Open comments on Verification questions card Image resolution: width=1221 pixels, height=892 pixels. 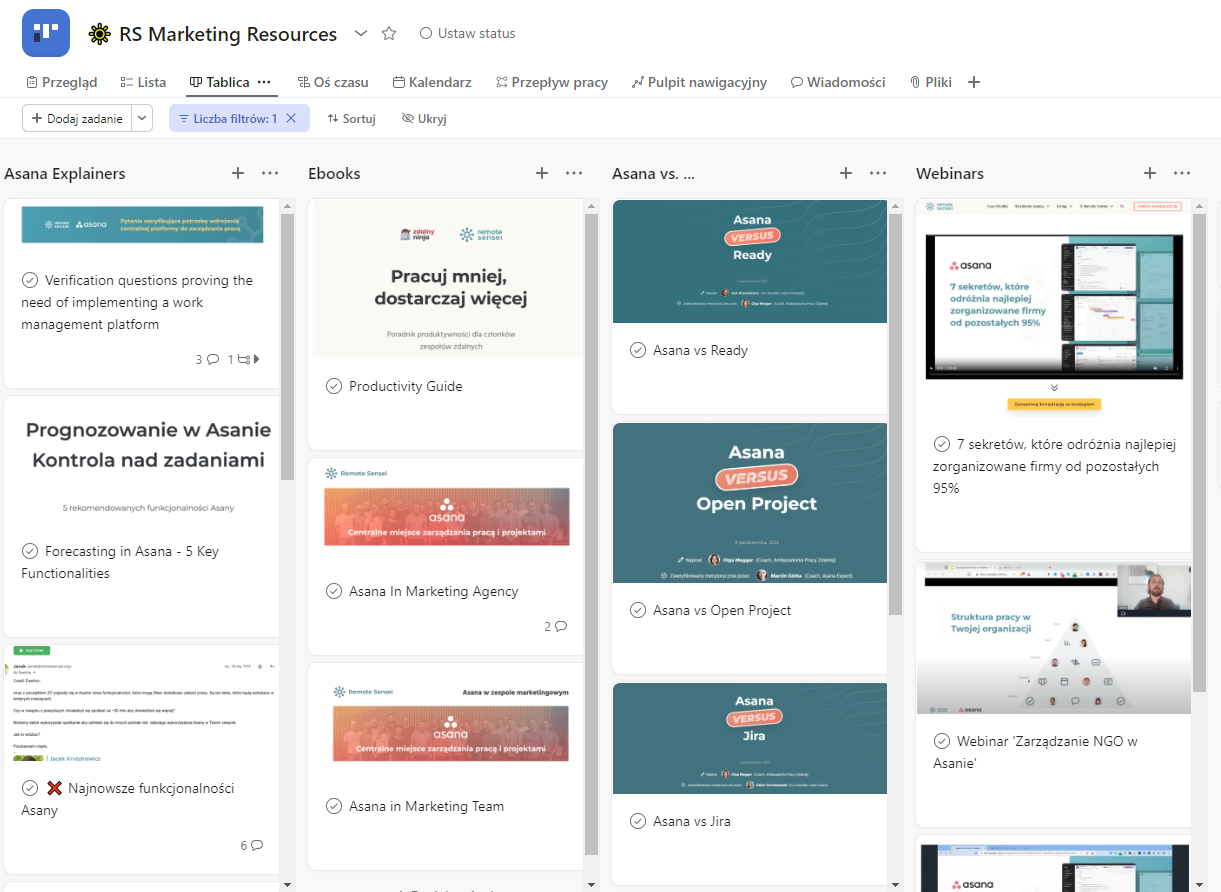(207, 359)
